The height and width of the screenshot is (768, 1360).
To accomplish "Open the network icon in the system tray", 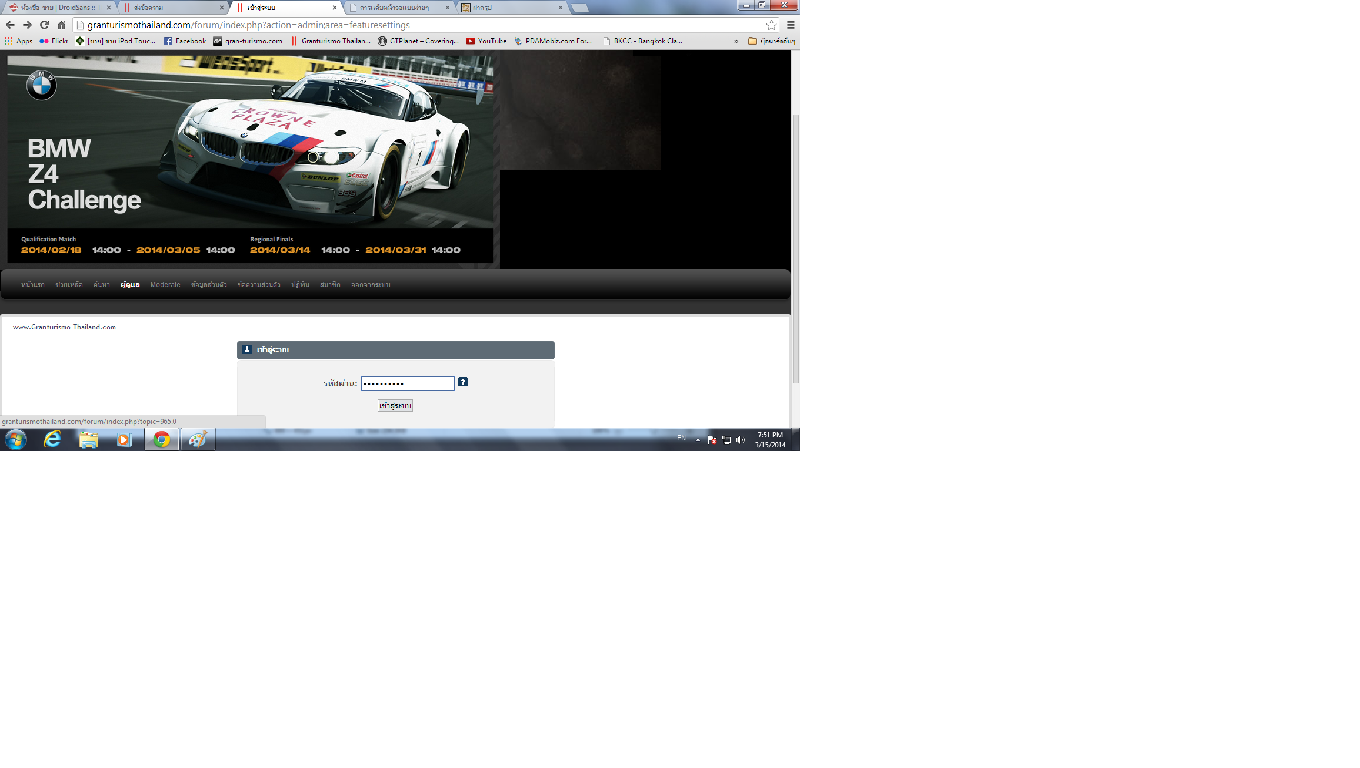I will click(727, 440).
